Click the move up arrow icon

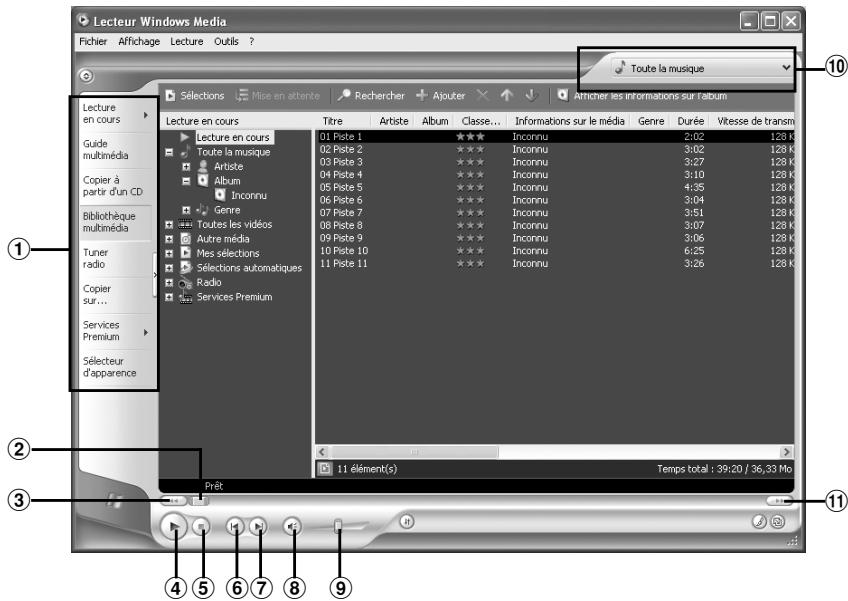[506, 96]
